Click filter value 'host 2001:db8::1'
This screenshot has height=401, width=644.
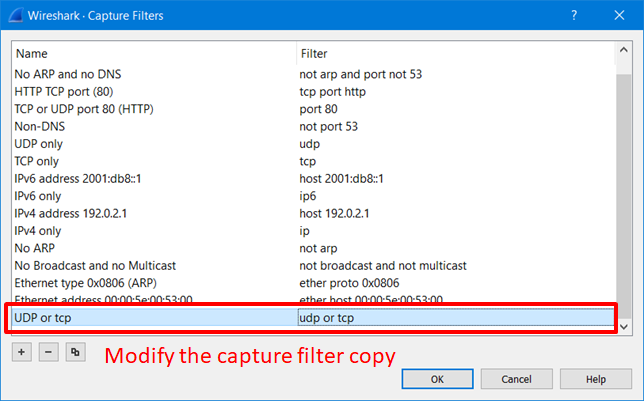click(342, 179)
